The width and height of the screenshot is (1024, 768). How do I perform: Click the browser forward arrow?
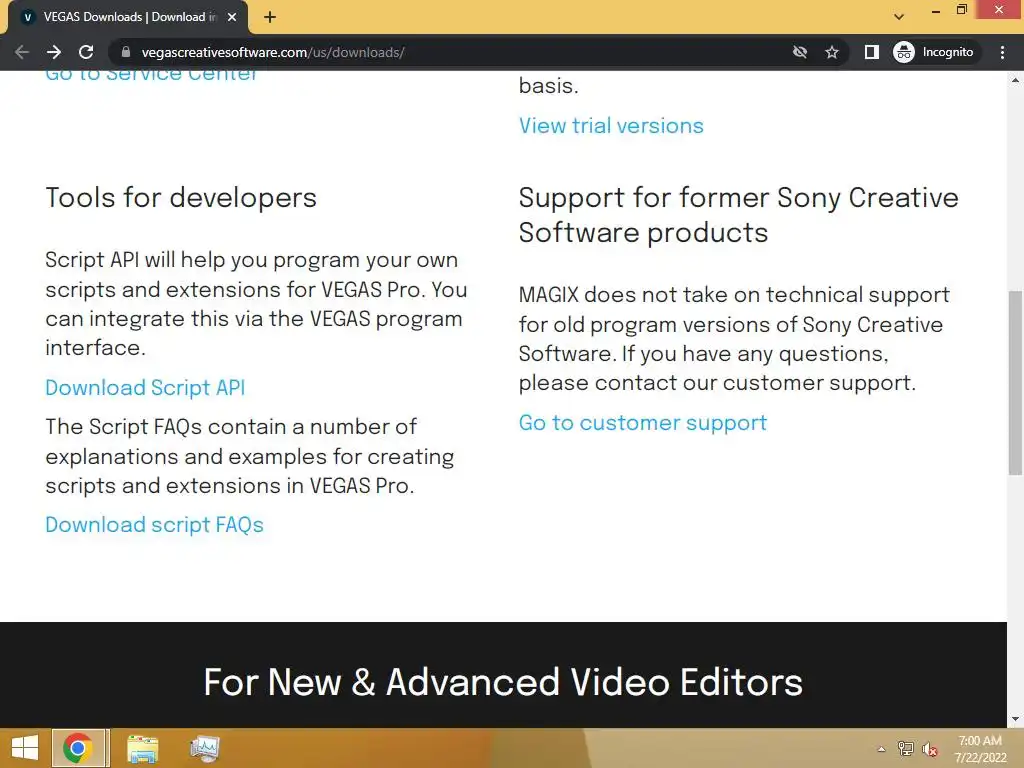click(x=54, y=52)
